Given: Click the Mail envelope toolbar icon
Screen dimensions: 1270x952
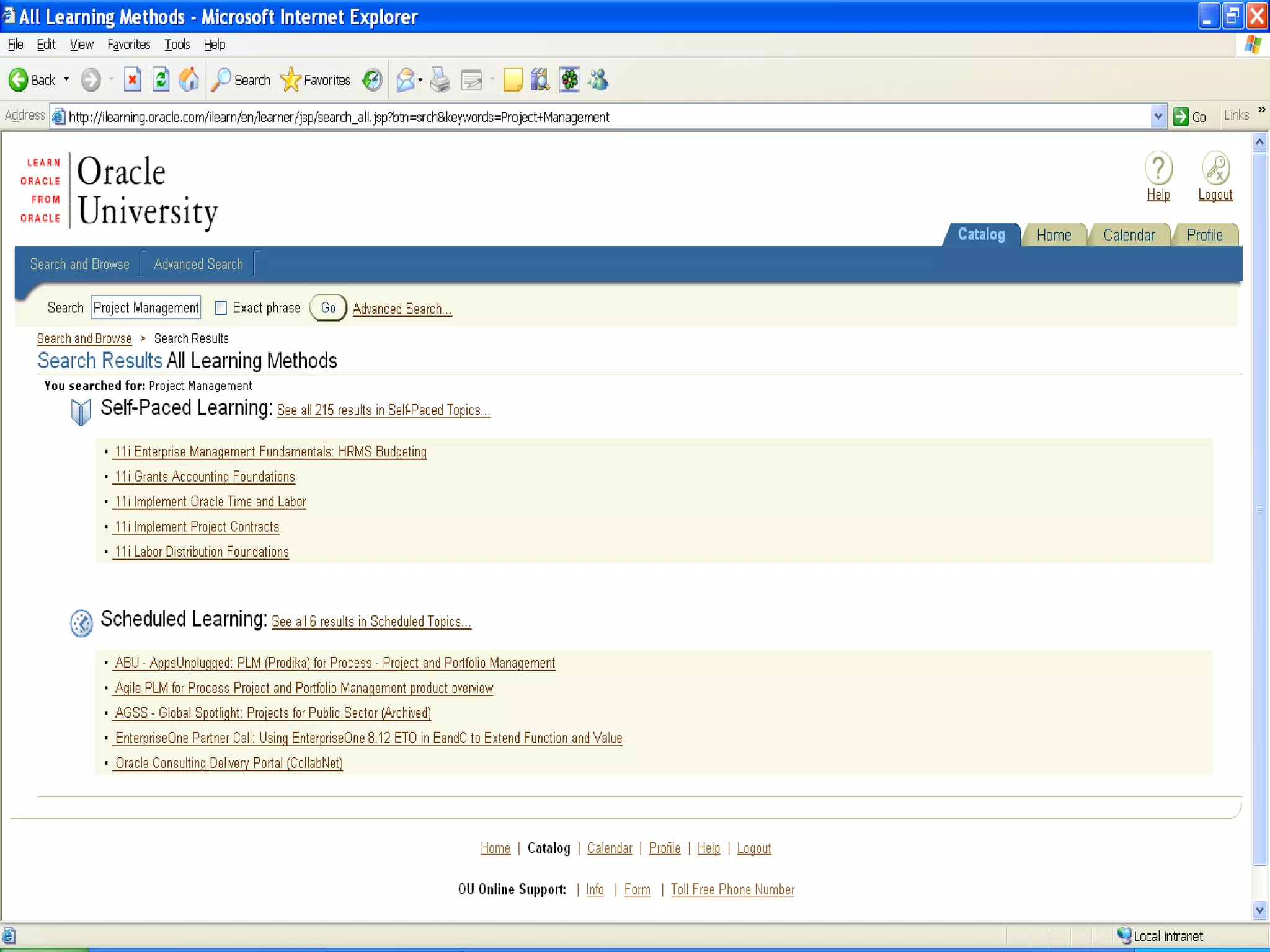Looking at the screenshot, I should [x=406, y=80].
